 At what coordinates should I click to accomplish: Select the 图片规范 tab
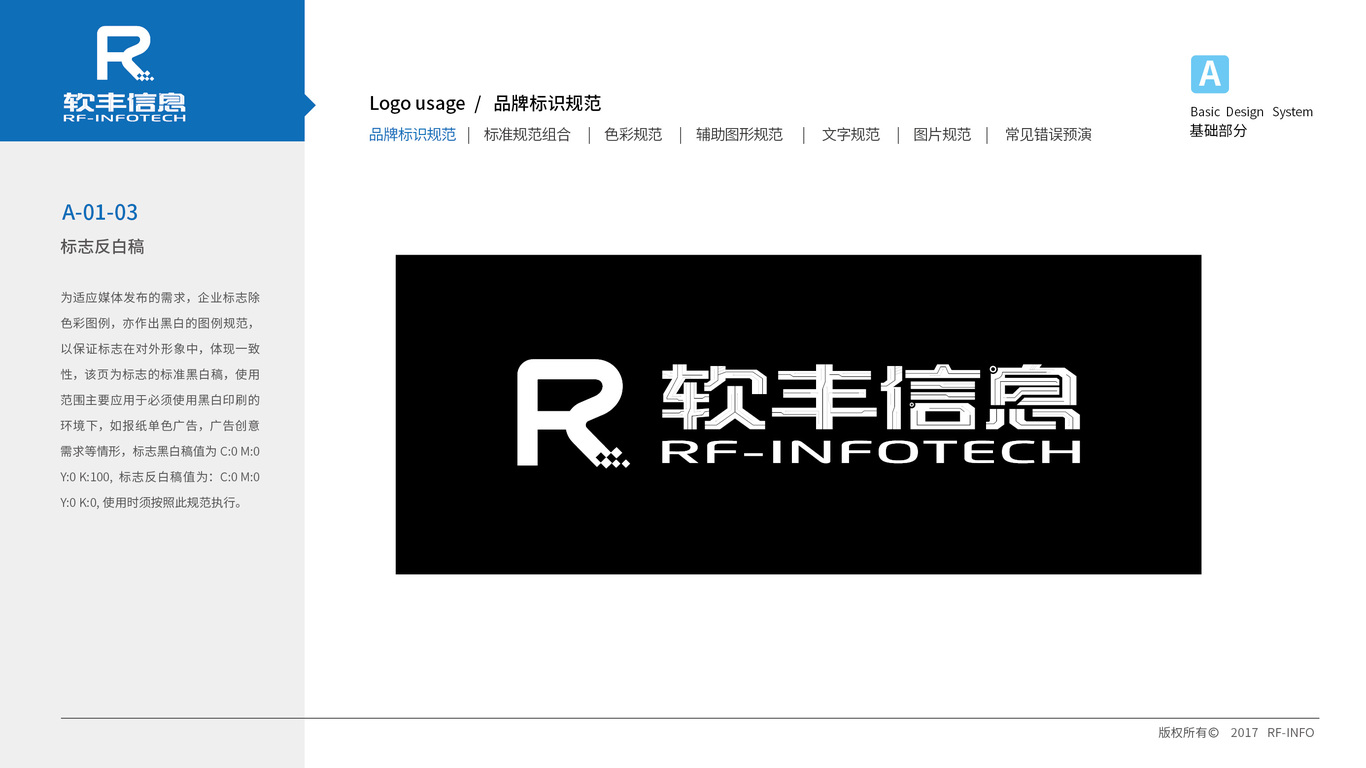coord(942,134)
